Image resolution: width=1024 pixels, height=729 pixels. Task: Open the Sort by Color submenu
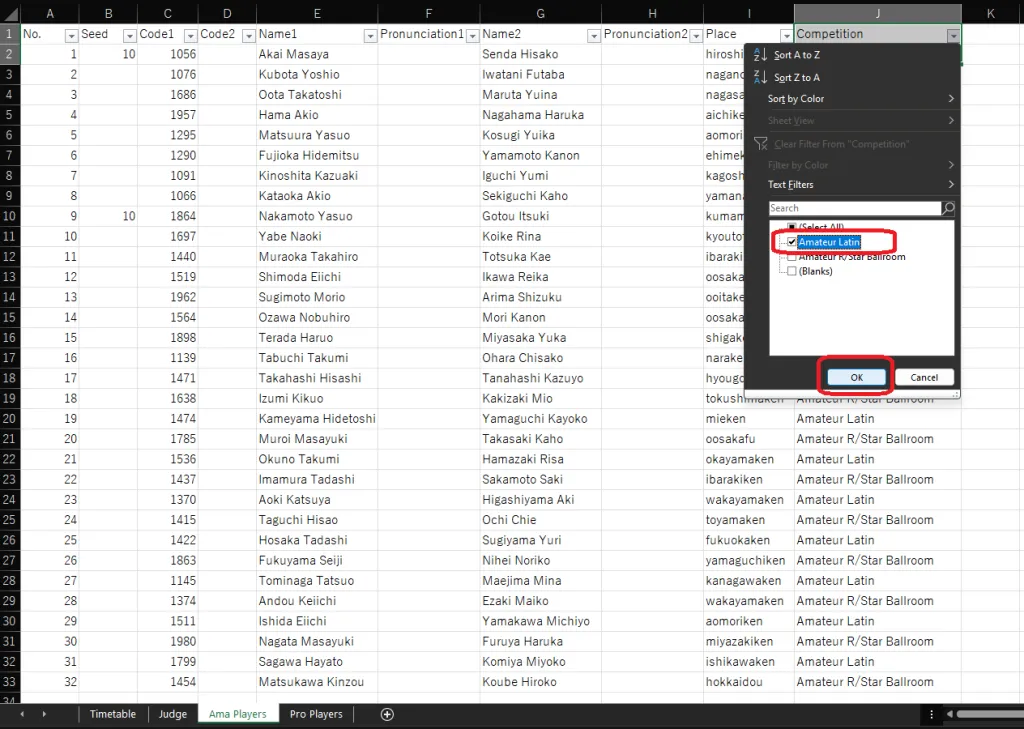(x=860, y=99)
